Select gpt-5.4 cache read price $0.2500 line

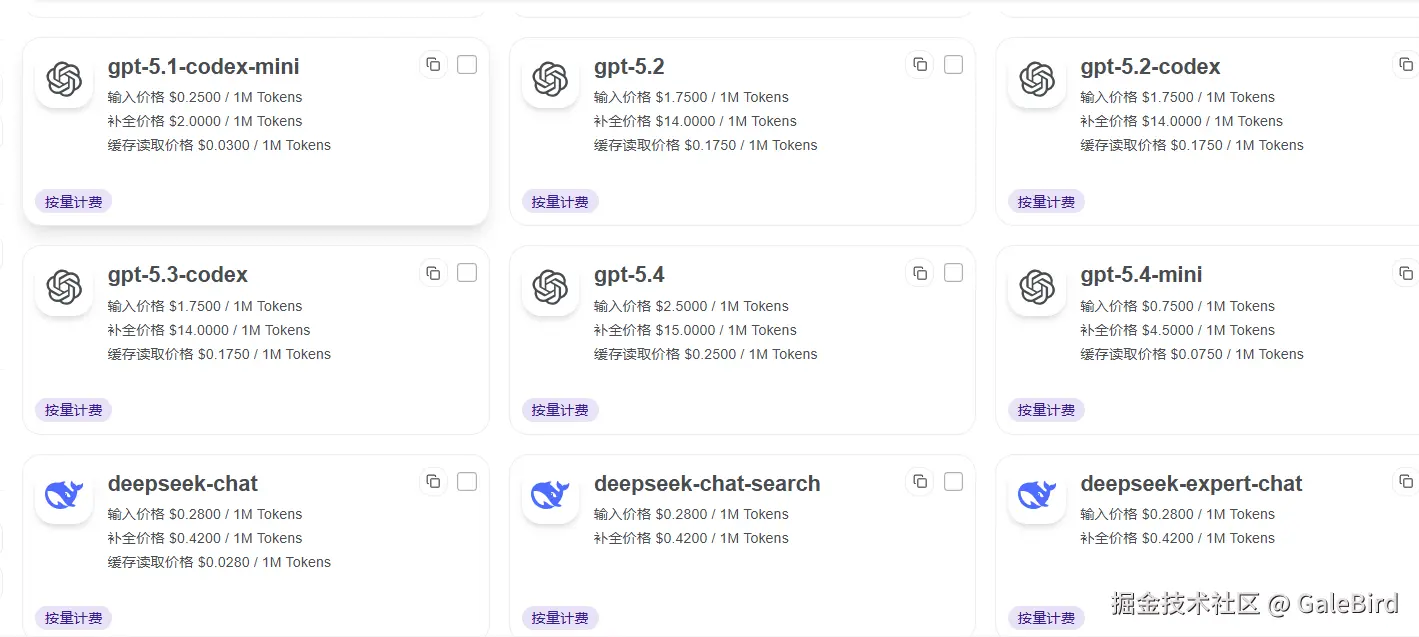(706, 354)
